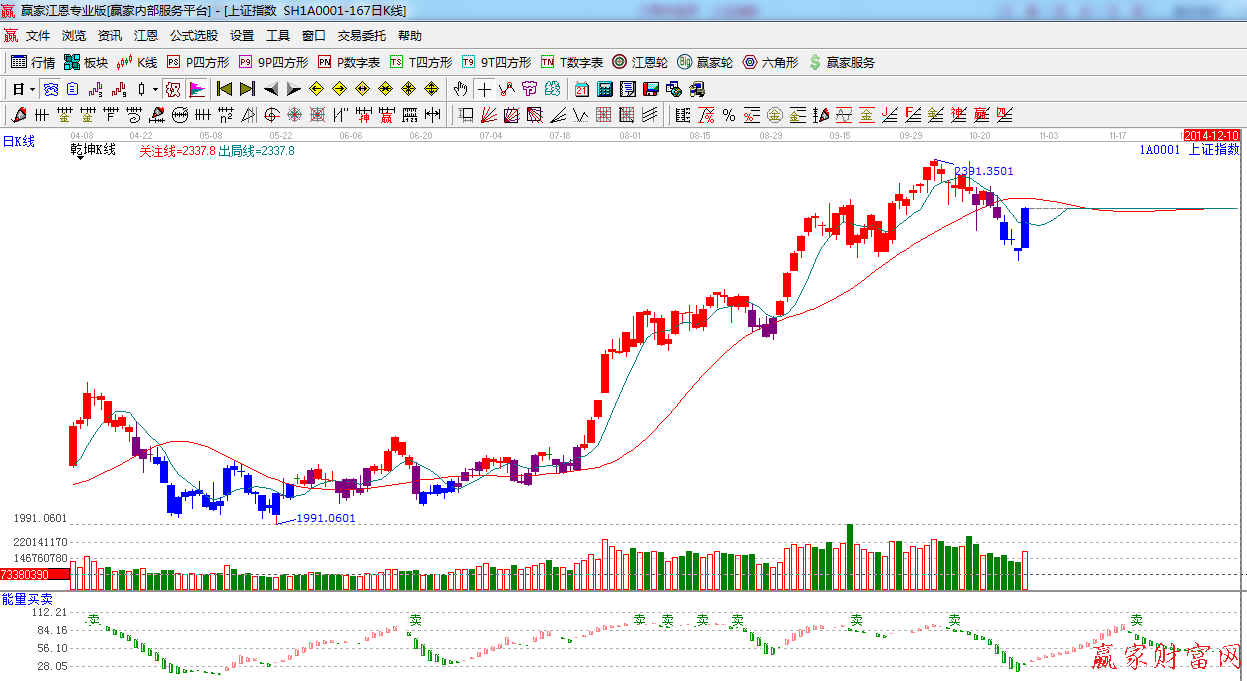The height and width of the screenshot is (681, 1247).
Task: Open the 交易委托 menu
Action: (x=361, y=35)
